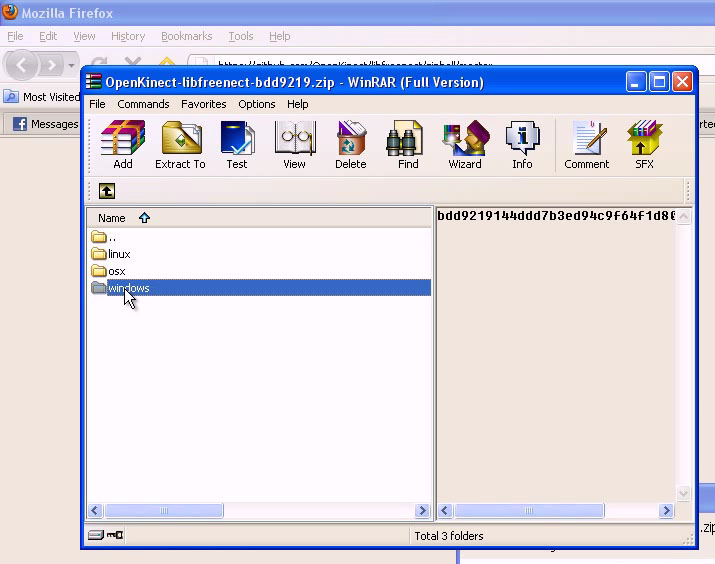This screenshot has height=564, width=715.
Task: Close the WinRAR window
Action: pyautogui.click(x=682, y=82)
